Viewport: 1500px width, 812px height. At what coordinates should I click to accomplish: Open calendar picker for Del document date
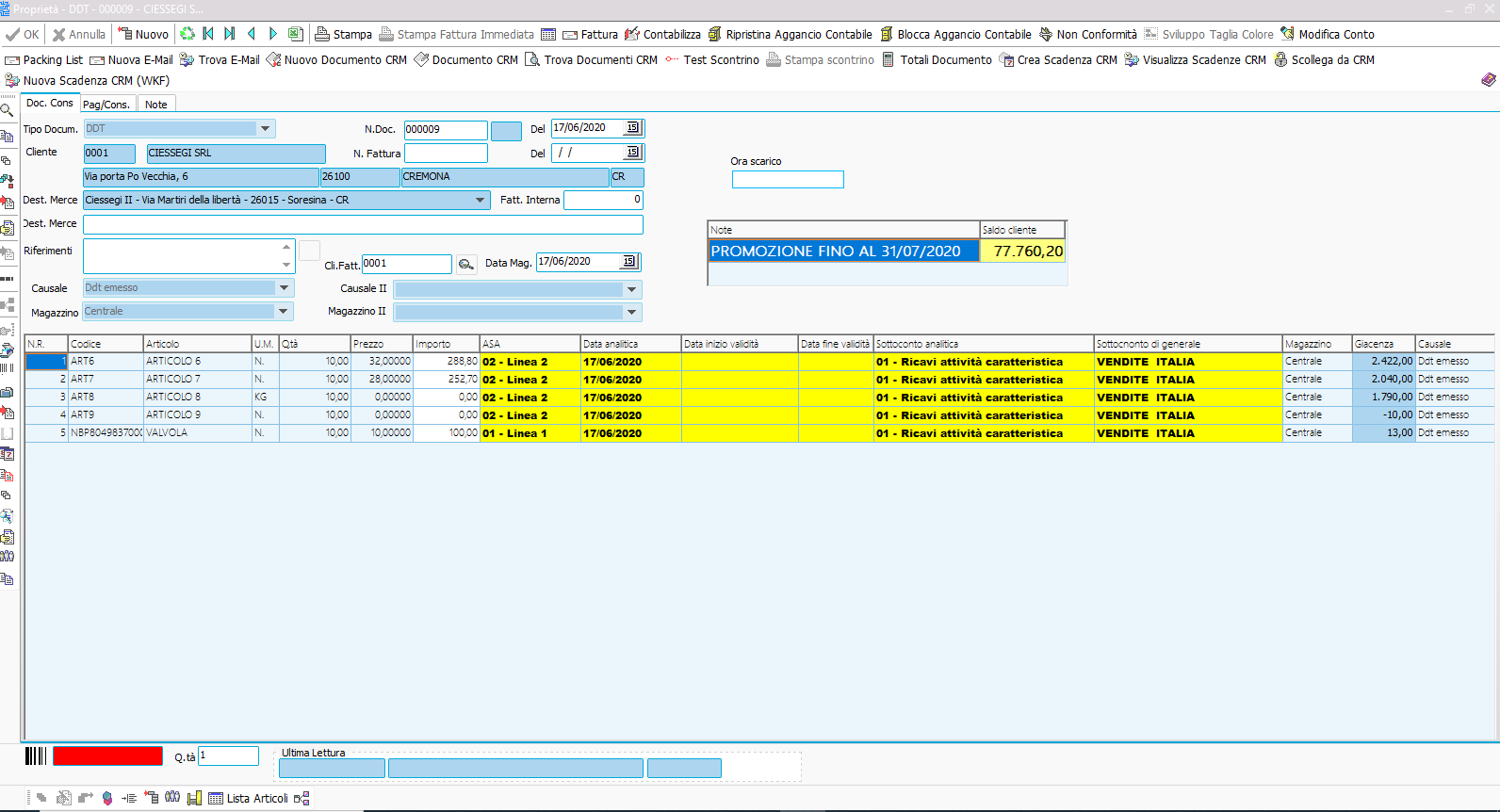[632, 128]
